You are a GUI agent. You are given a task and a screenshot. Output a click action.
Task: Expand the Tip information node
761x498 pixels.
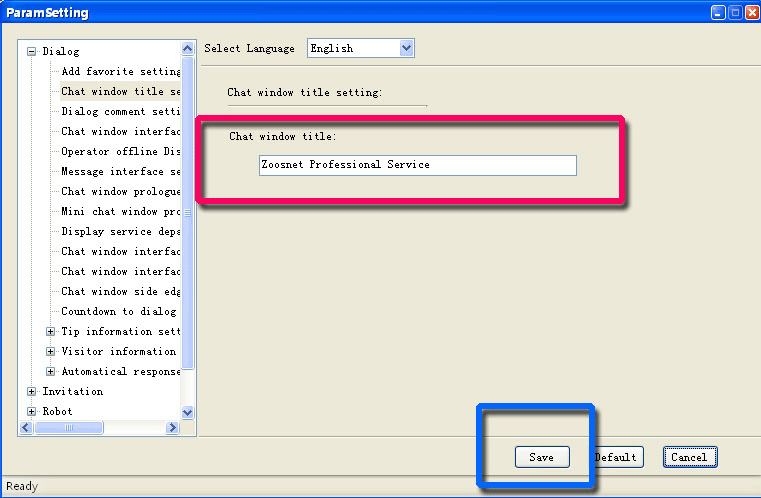(x=50, y=332)
